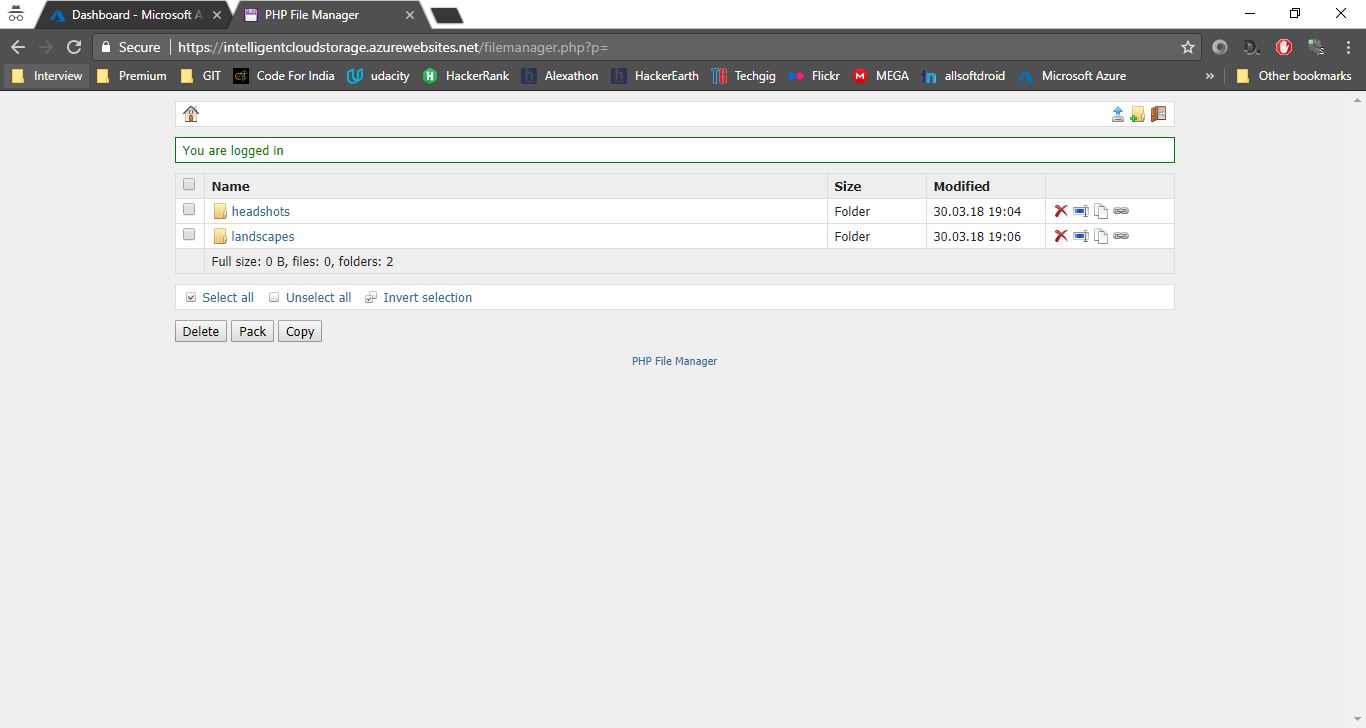Image resolution: width=1366 pixels, height=728 pixels.
Task: Click the headshots modified date 30.03.18 19:04
Action: pyautogui.click(x=977, y=211)
